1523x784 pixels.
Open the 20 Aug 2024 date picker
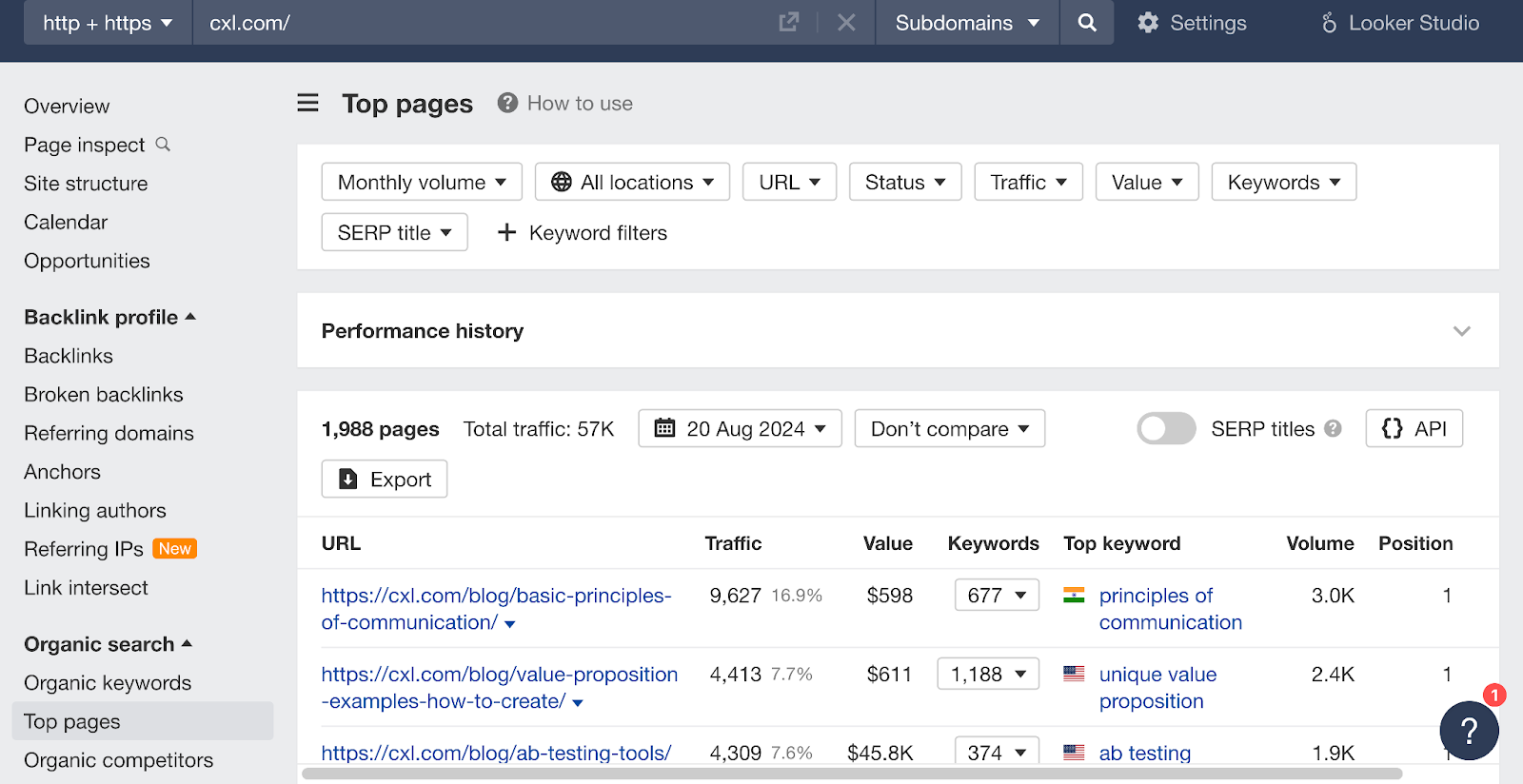point(740,428)
